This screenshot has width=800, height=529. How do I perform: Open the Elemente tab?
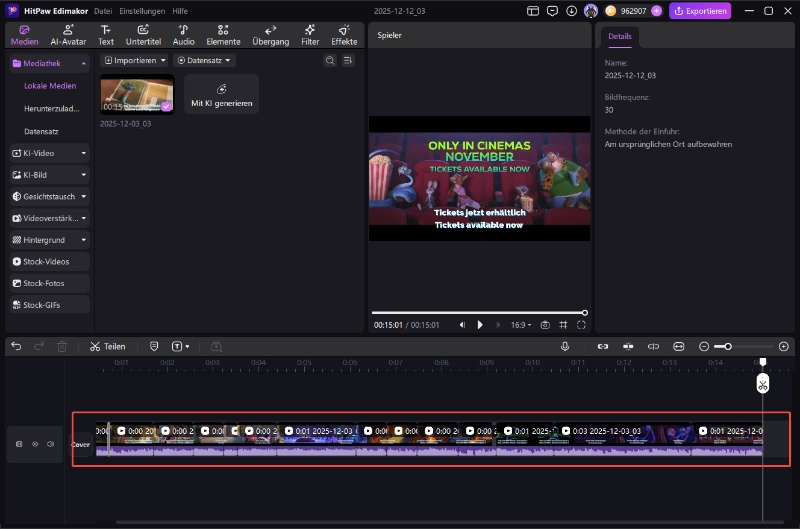(x=223, y=35)
